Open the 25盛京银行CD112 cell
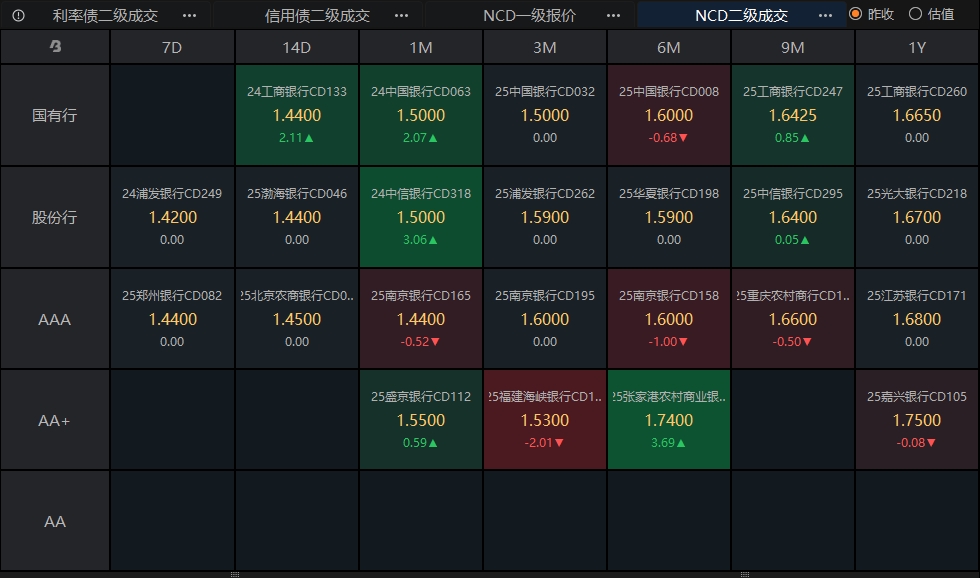Viewport: 980px width, 578px height. point(421,420)
